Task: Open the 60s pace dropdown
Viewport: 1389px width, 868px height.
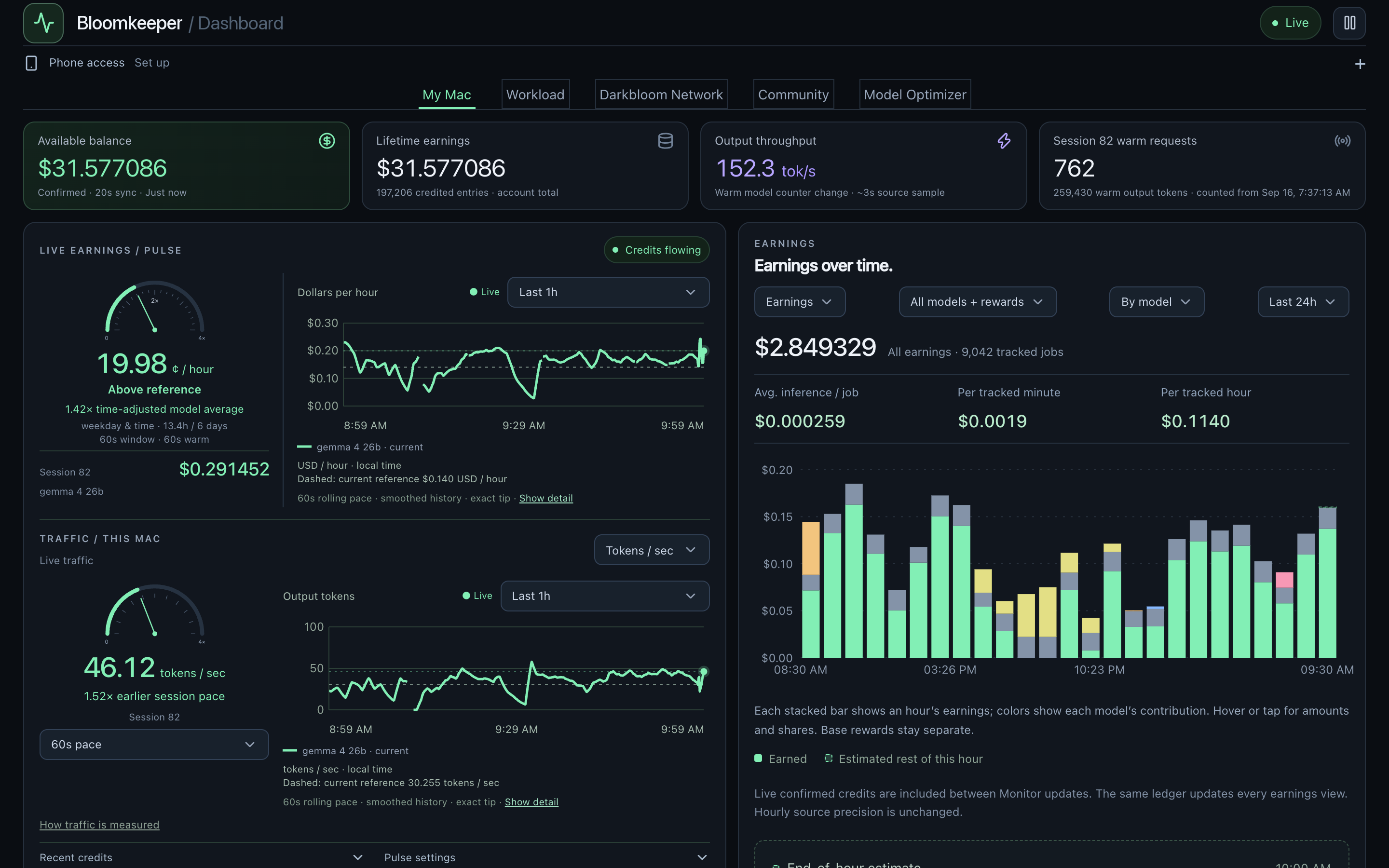Action: click(x=154, y=745)
